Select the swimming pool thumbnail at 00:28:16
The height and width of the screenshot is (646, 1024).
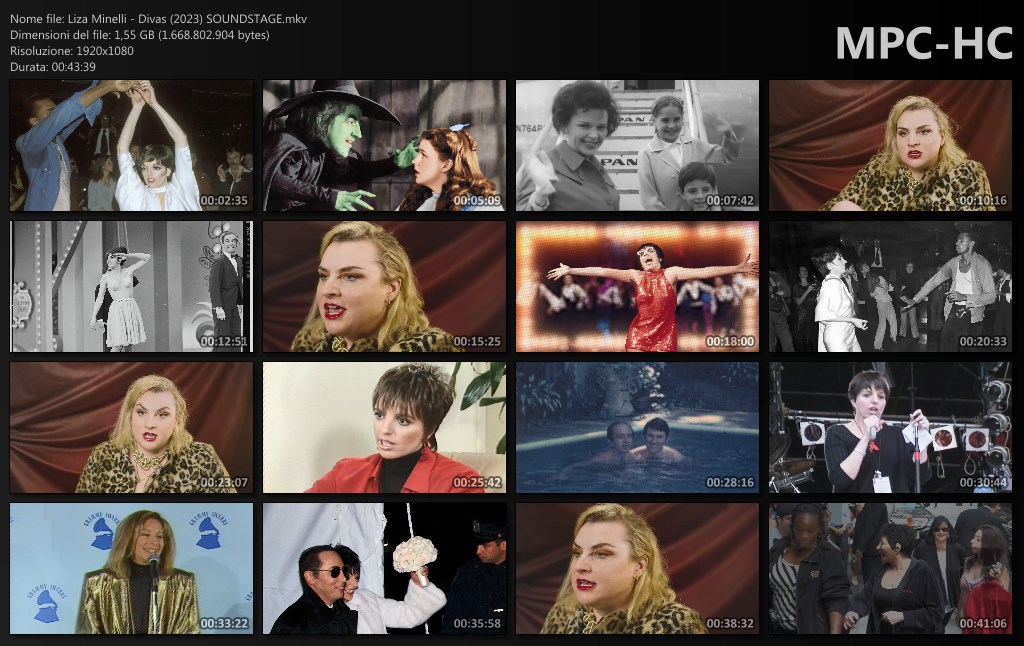637,428
